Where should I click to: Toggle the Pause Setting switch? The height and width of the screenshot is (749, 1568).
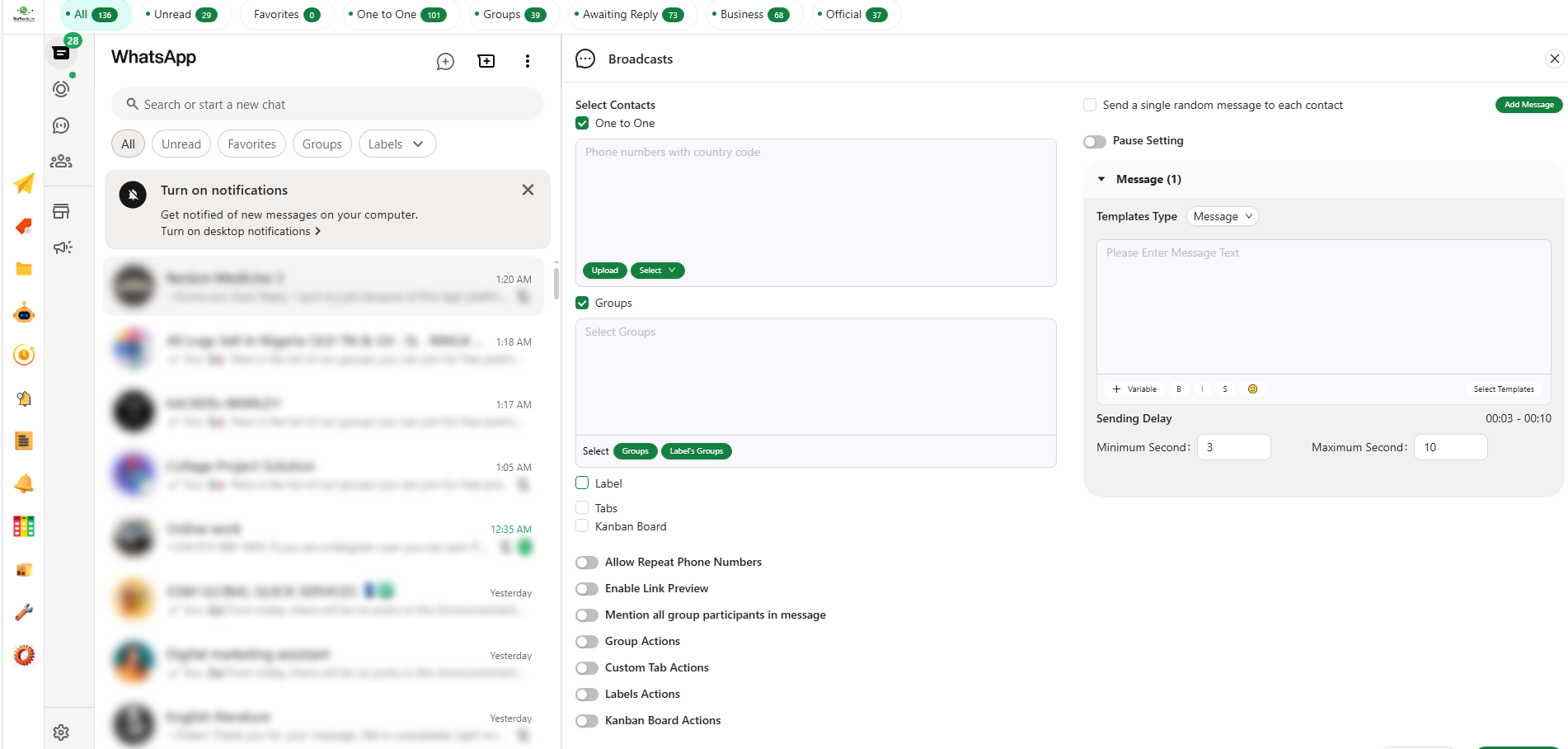coord(1095,142)
